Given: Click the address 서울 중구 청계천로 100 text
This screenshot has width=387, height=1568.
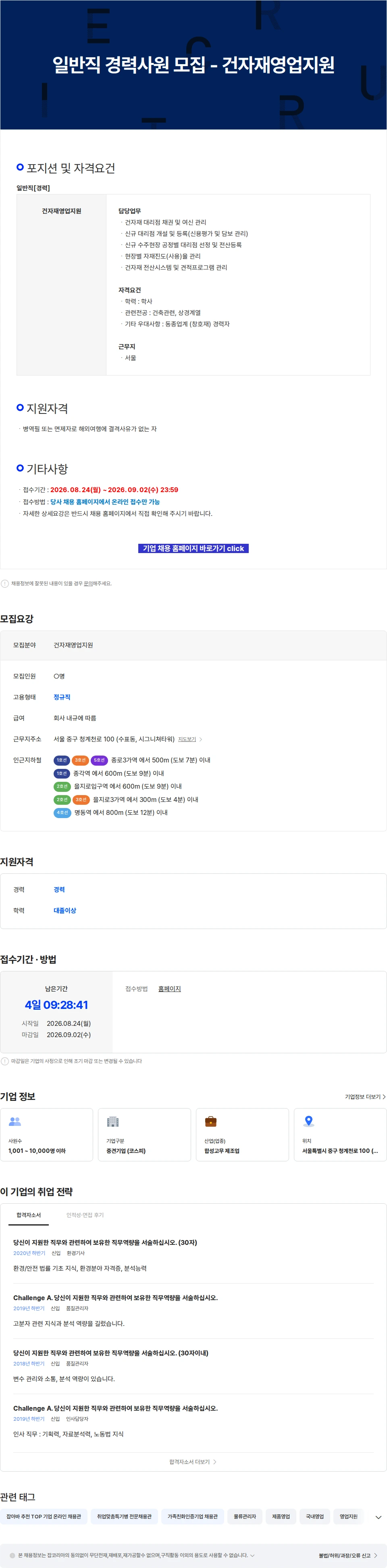Looking at the screenshot, I should click(114, 739).
